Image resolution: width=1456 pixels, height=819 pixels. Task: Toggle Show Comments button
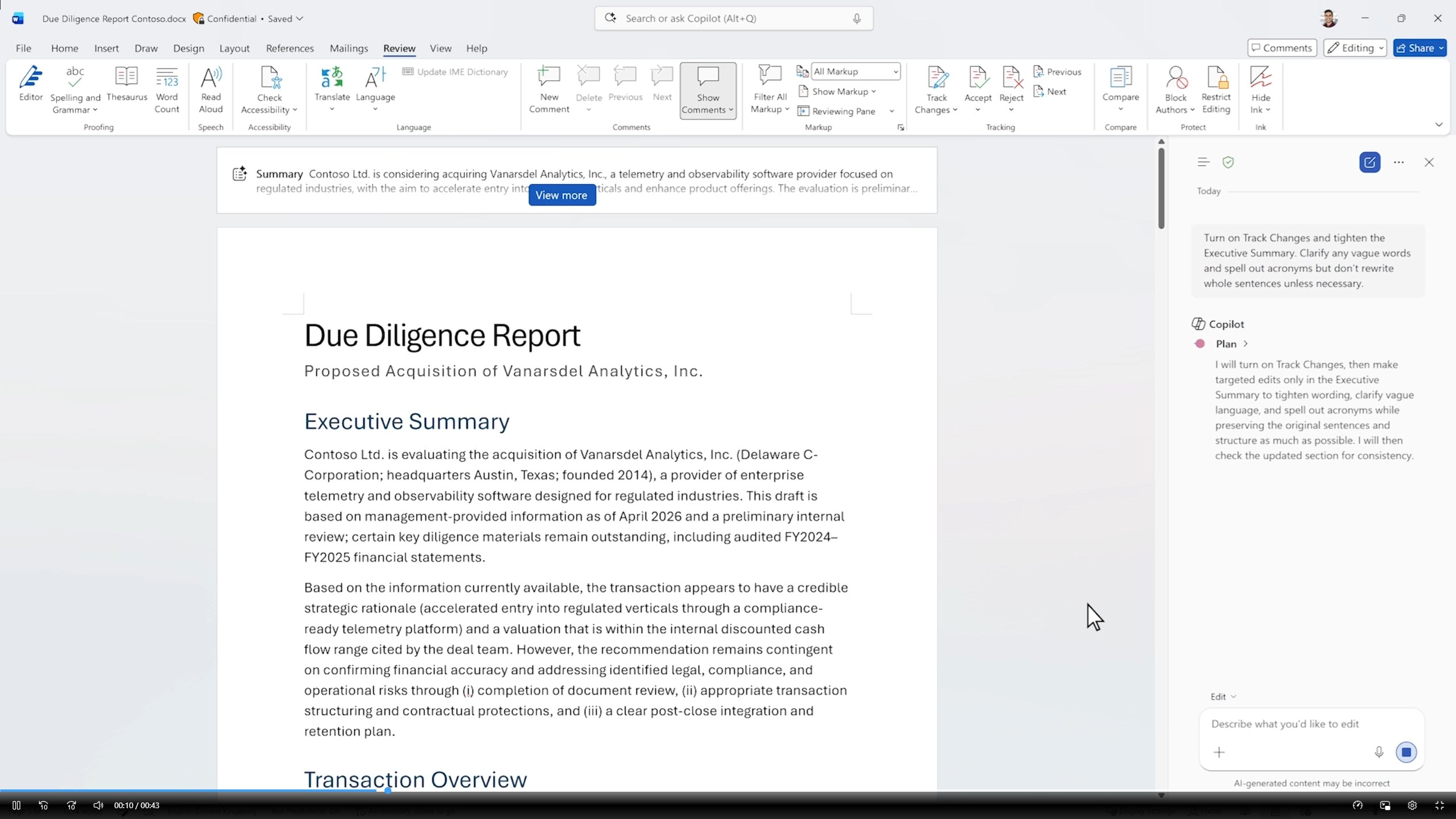click(x=708, y=90)
